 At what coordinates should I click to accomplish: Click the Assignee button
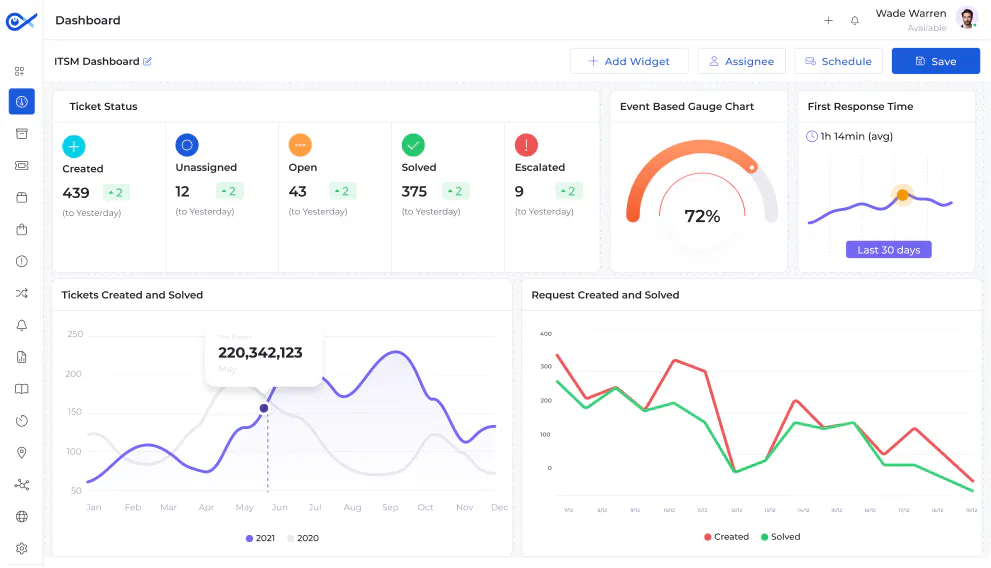tap(741, 61)
